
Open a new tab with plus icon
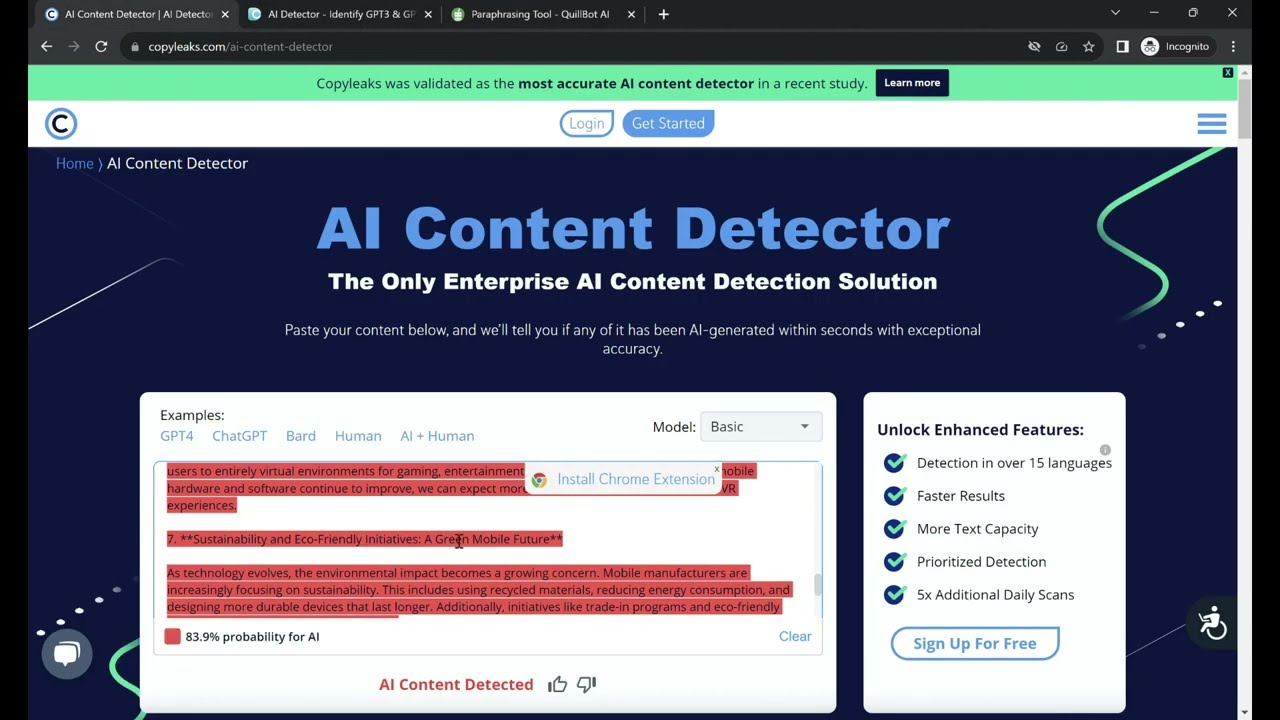tap(663, 14)
